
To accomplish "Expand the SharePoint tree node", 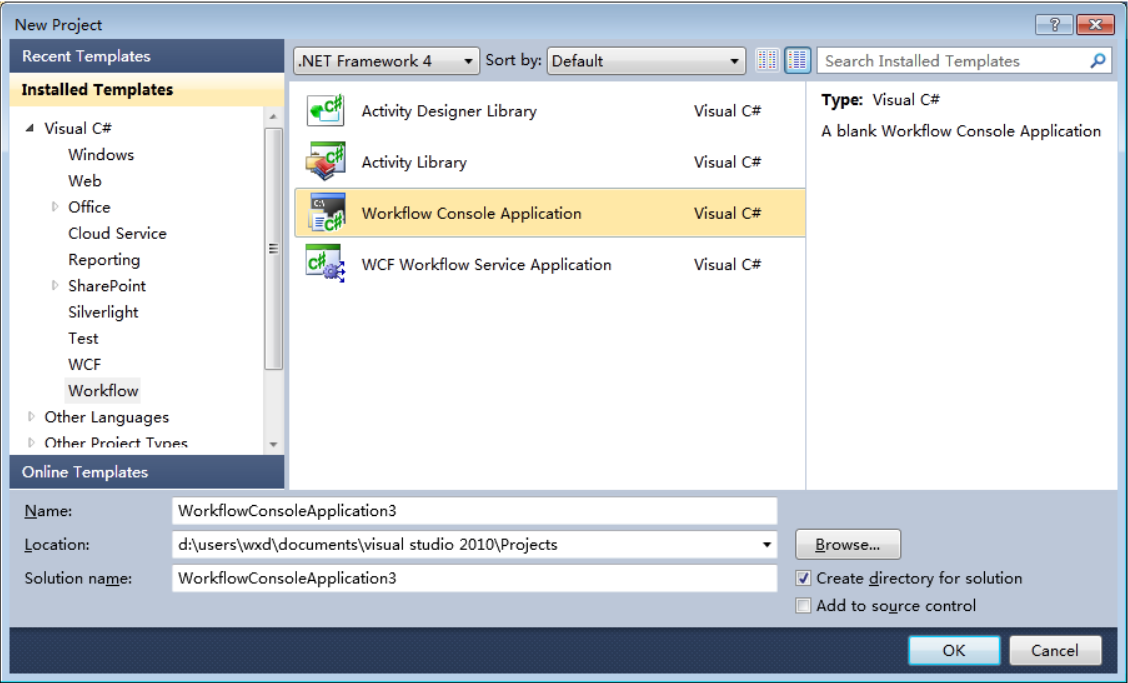I will (55, 286).
